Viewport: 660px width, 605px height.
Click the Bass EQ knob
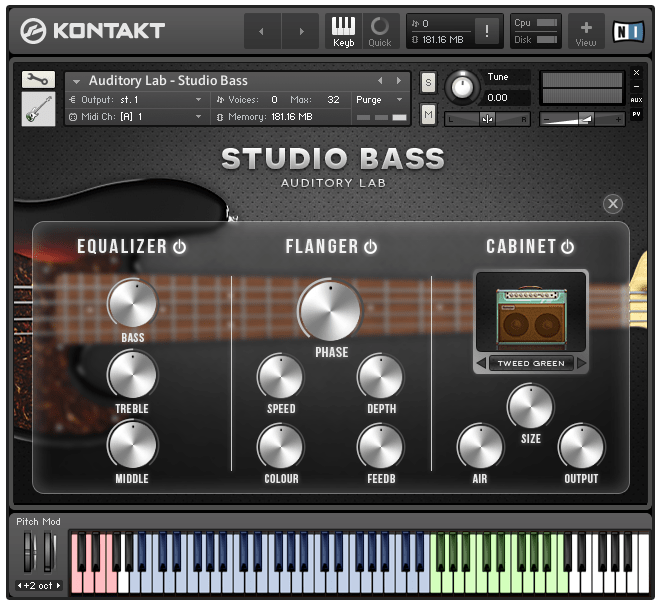pos(133,303)
